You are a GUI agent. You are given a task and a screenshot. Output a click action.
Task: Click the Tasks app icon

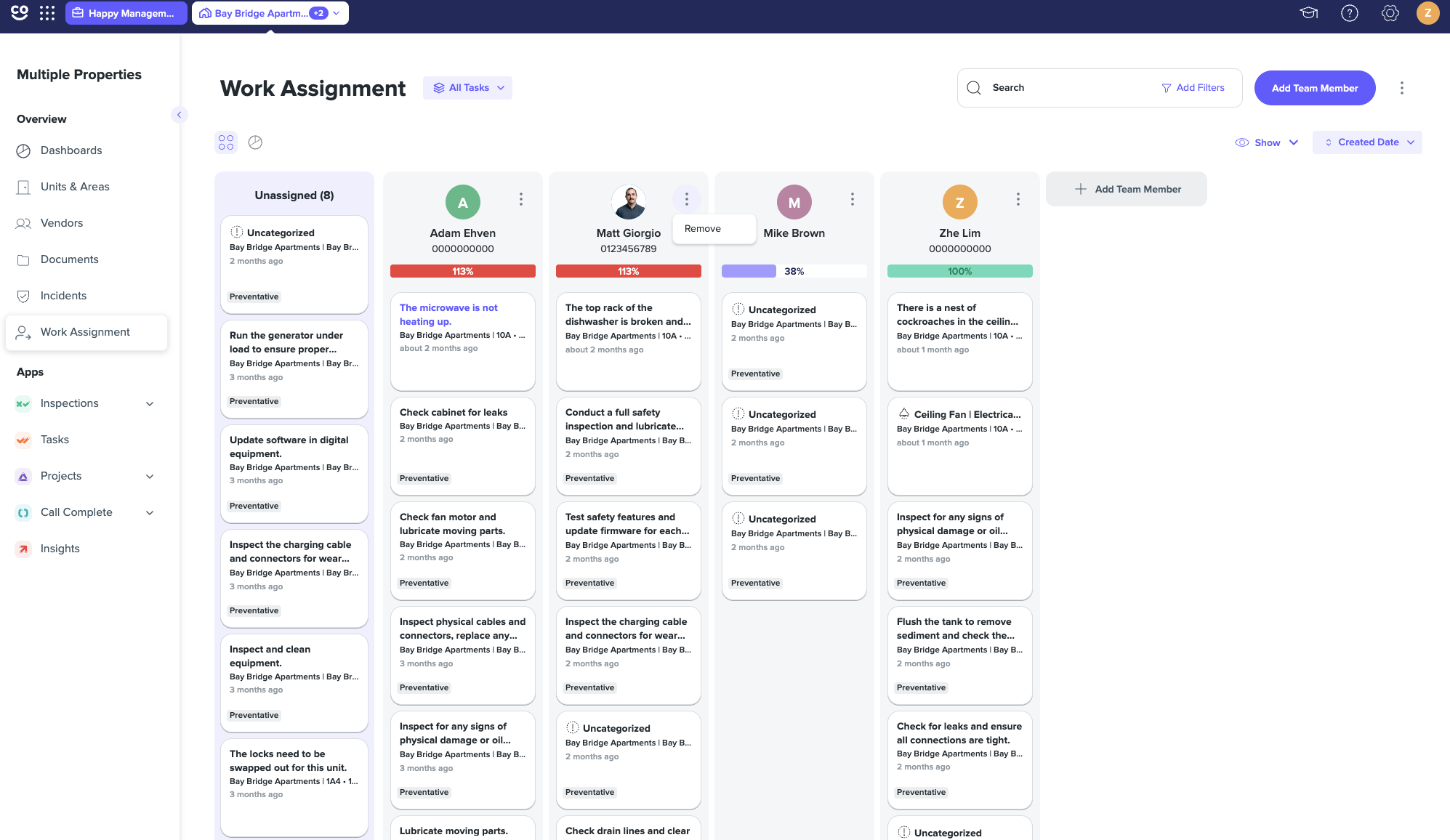point(23,440)
